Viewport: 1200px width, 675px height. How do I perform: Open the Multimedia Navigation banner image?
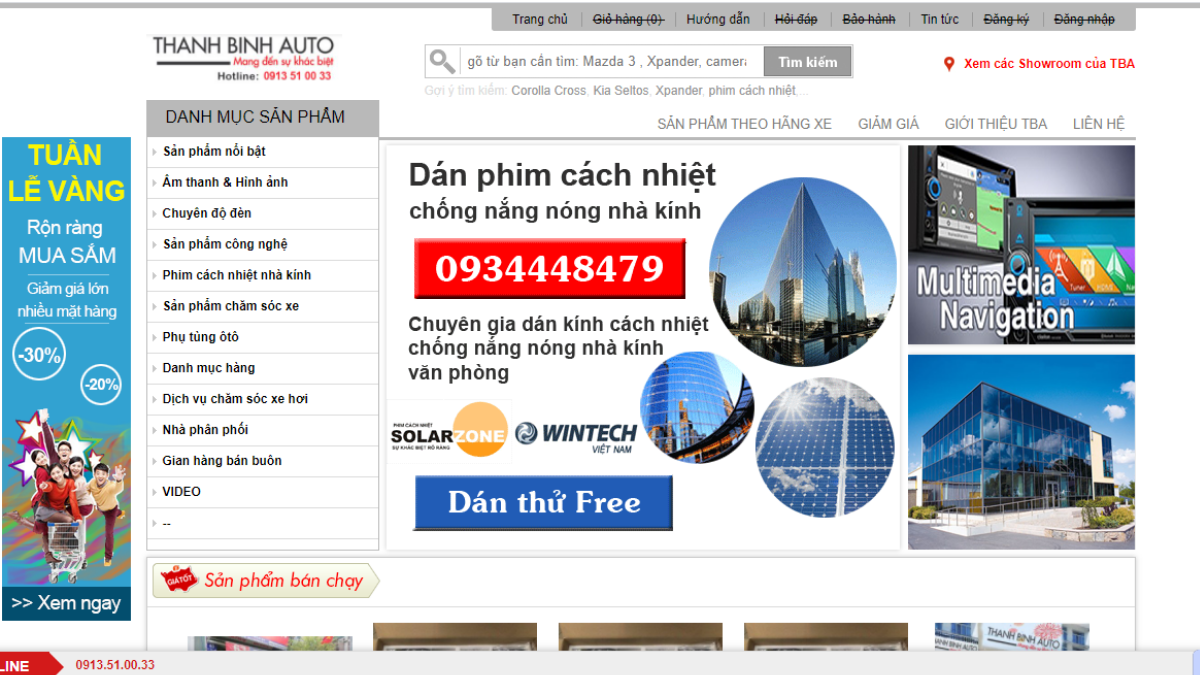pyautogui.click(x=1021, y=245)
